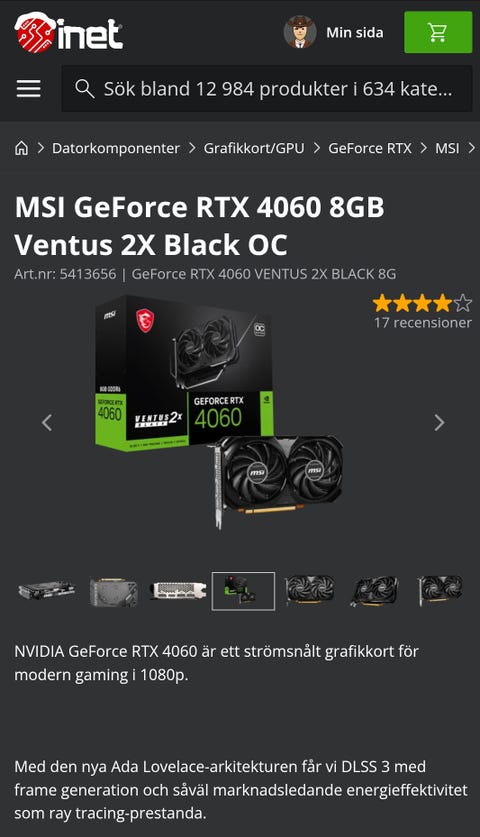Click the user avatar picture
Screen dimensions: 480x837
(300, 32)
